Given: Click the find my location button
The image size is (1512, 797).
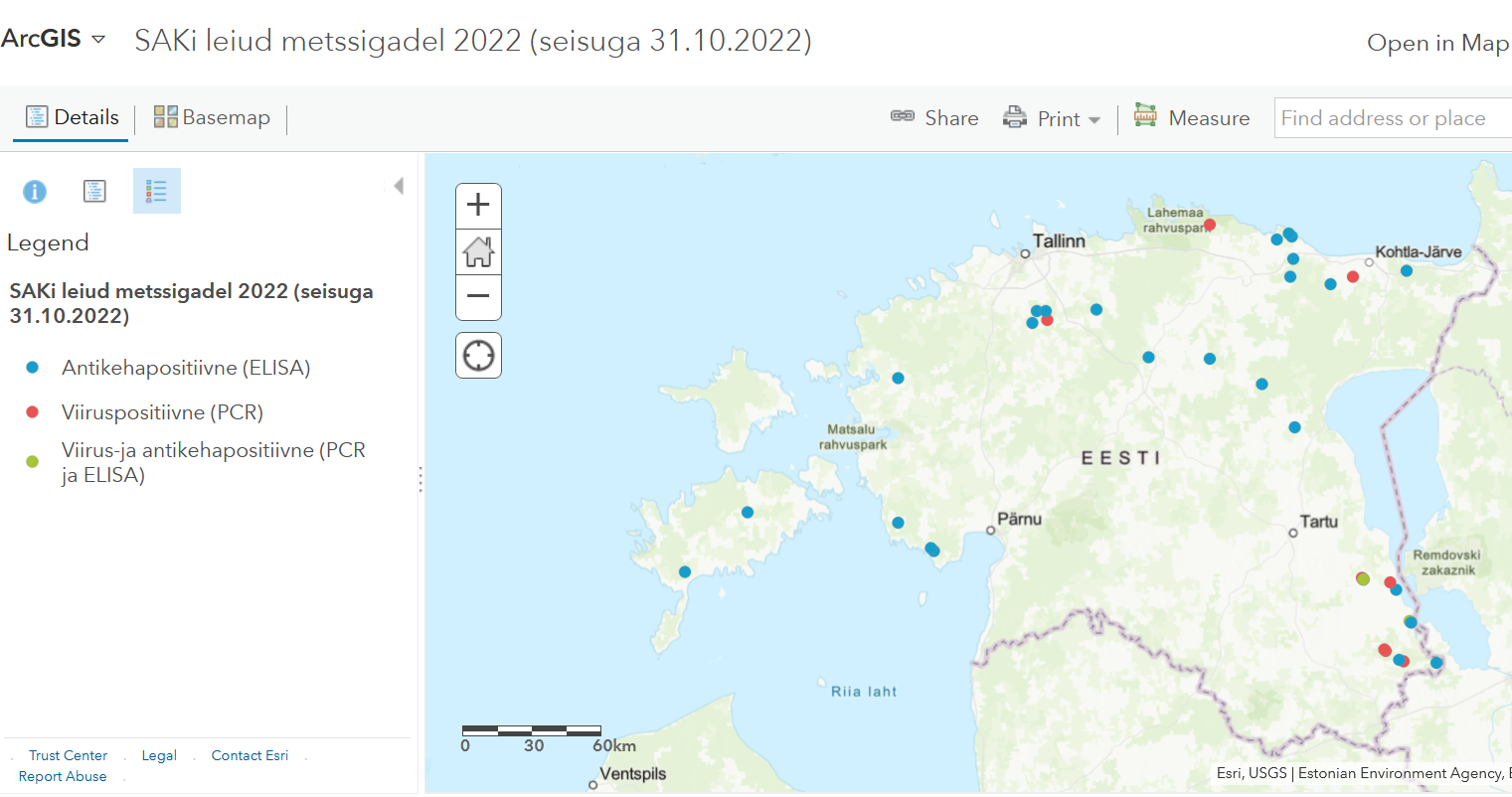Looking at the screenshot, I should tap(478, 355).
